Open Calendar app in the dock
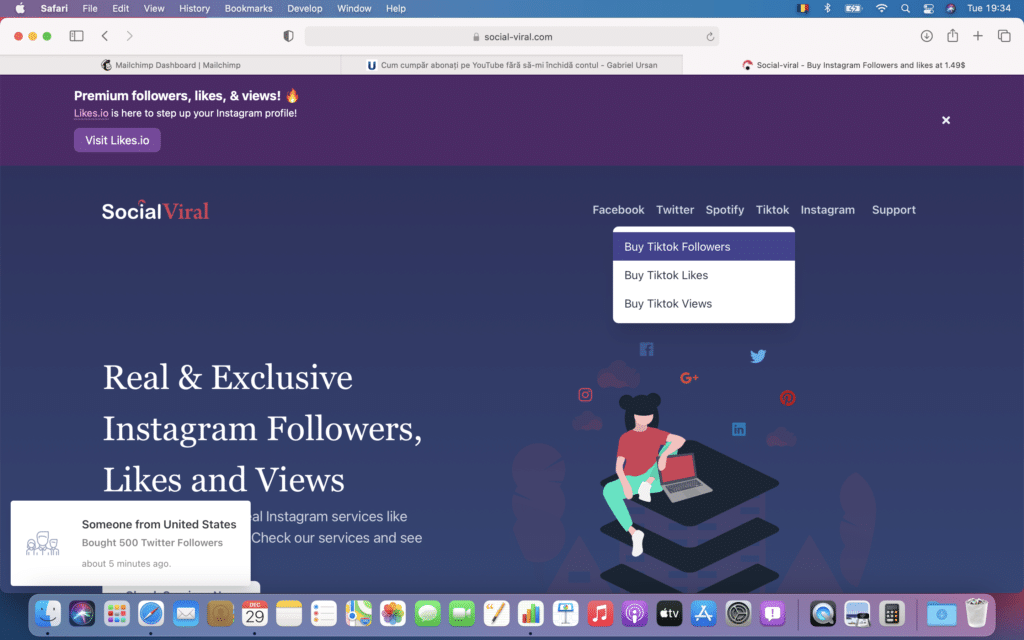 pos(255,614)
